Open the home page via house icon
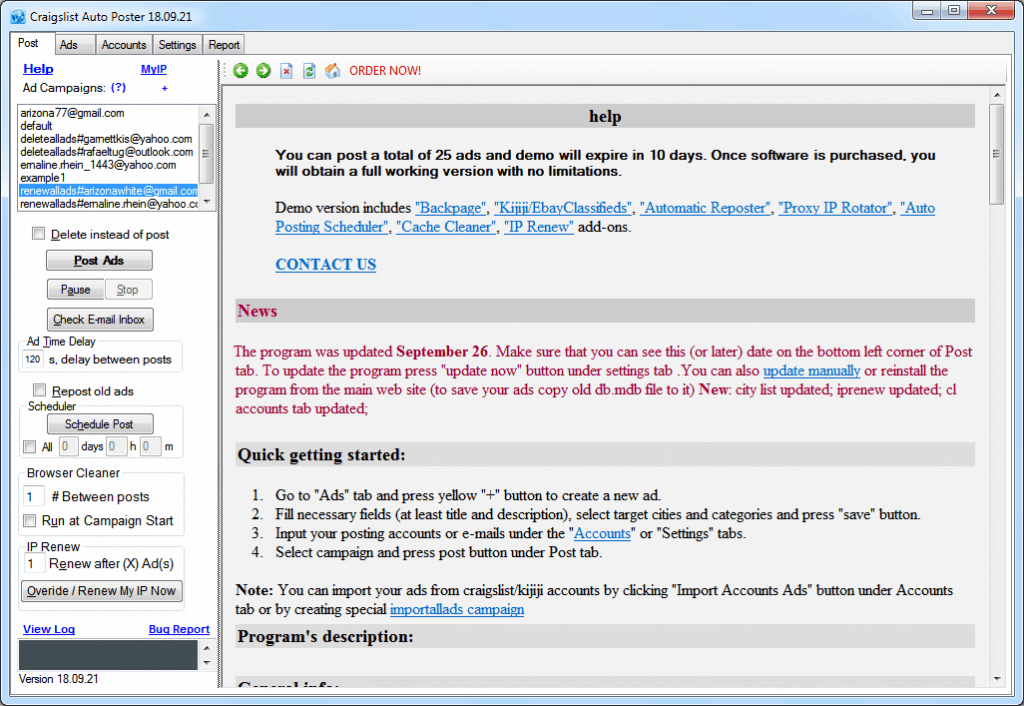This screenshot has width=1024, height=706. (x=332, y=71)
